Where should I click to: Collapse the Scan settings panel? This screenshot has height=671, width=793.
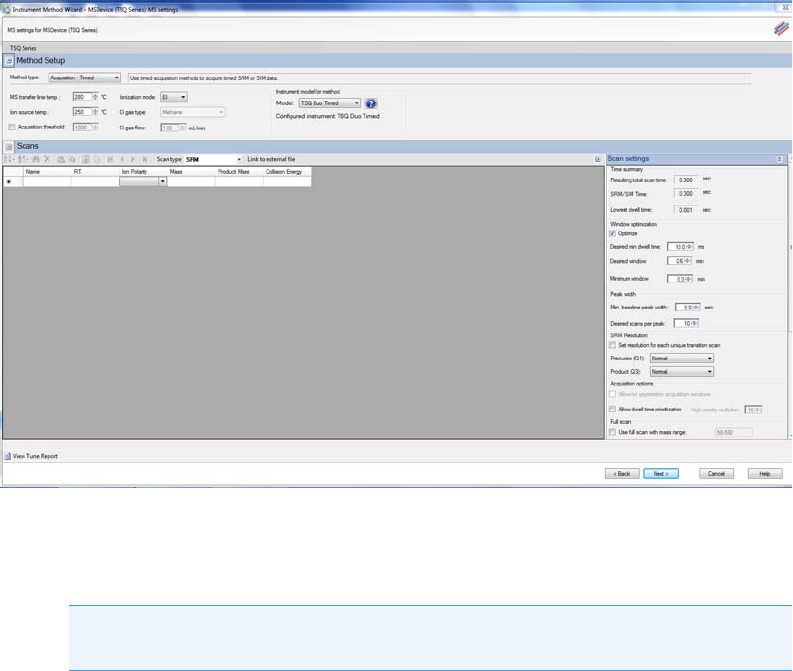[x=779, y=159]
